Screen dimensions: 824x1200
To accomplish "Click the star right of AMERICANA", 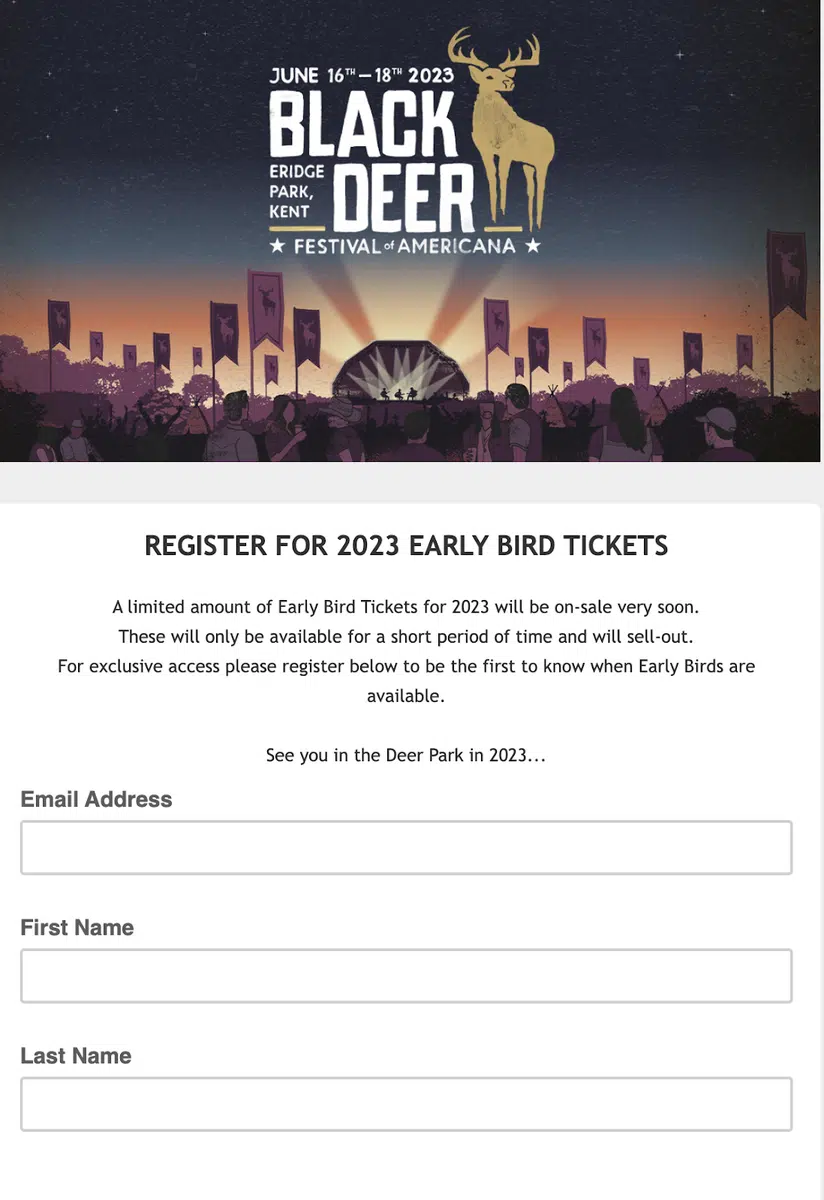I will (532, 245).
